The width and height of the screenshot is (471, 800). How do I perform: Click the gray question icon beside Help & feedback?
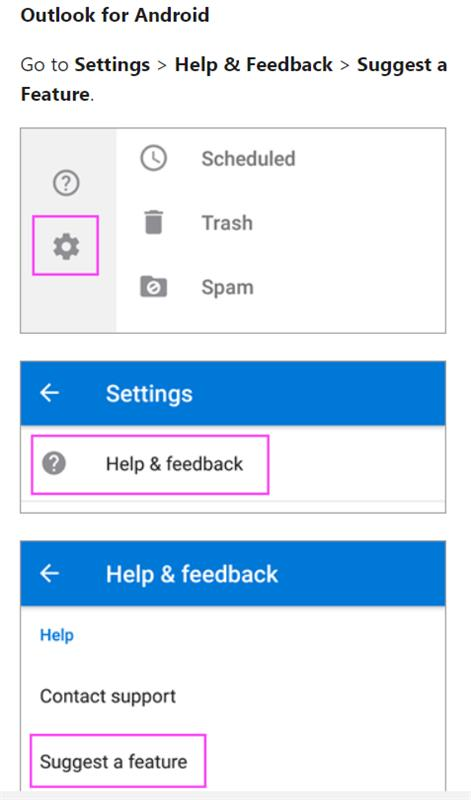tap(54, 464)
